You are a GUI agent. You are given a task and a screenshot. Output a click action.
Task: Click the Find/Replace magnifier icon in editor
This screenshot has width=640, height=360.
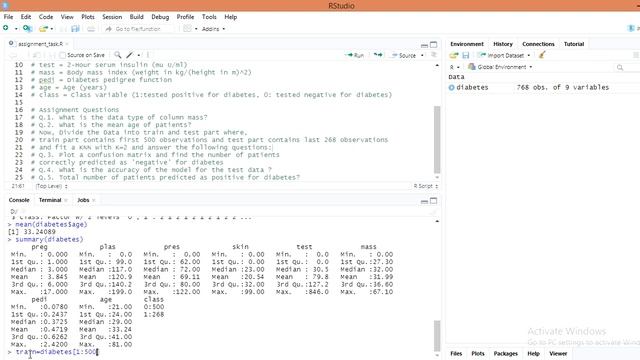(x=118, y=55)
